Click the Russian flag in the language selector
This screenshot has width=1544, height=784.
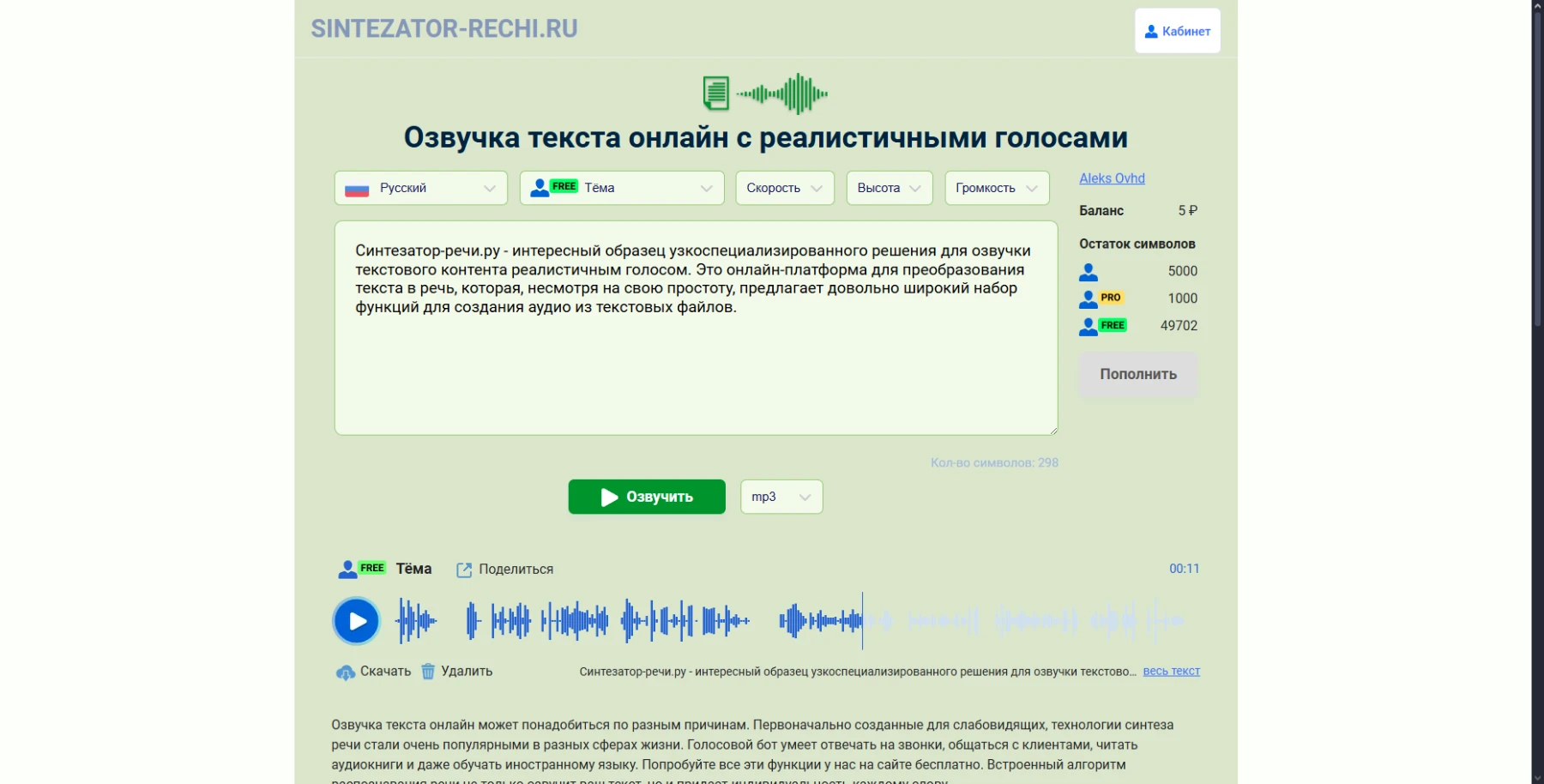(x=359, y=187)
